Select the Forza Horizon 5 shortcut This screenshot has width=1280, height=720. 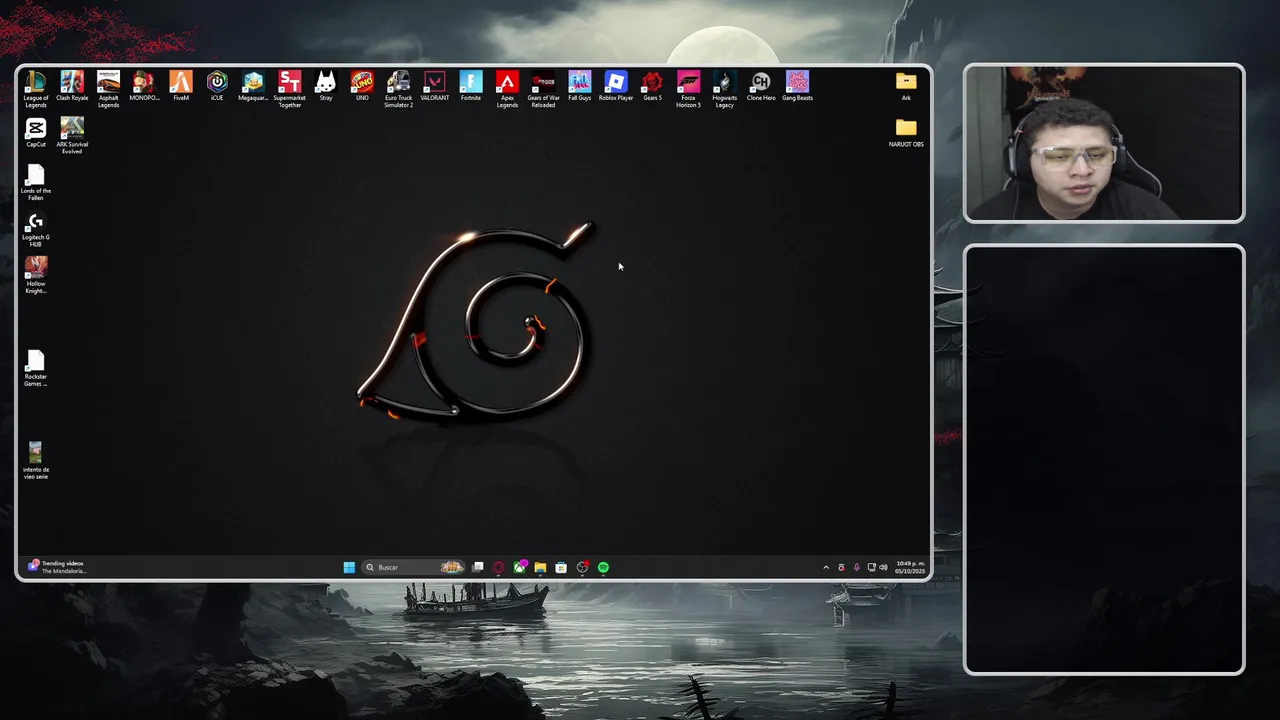coord(688,89)
